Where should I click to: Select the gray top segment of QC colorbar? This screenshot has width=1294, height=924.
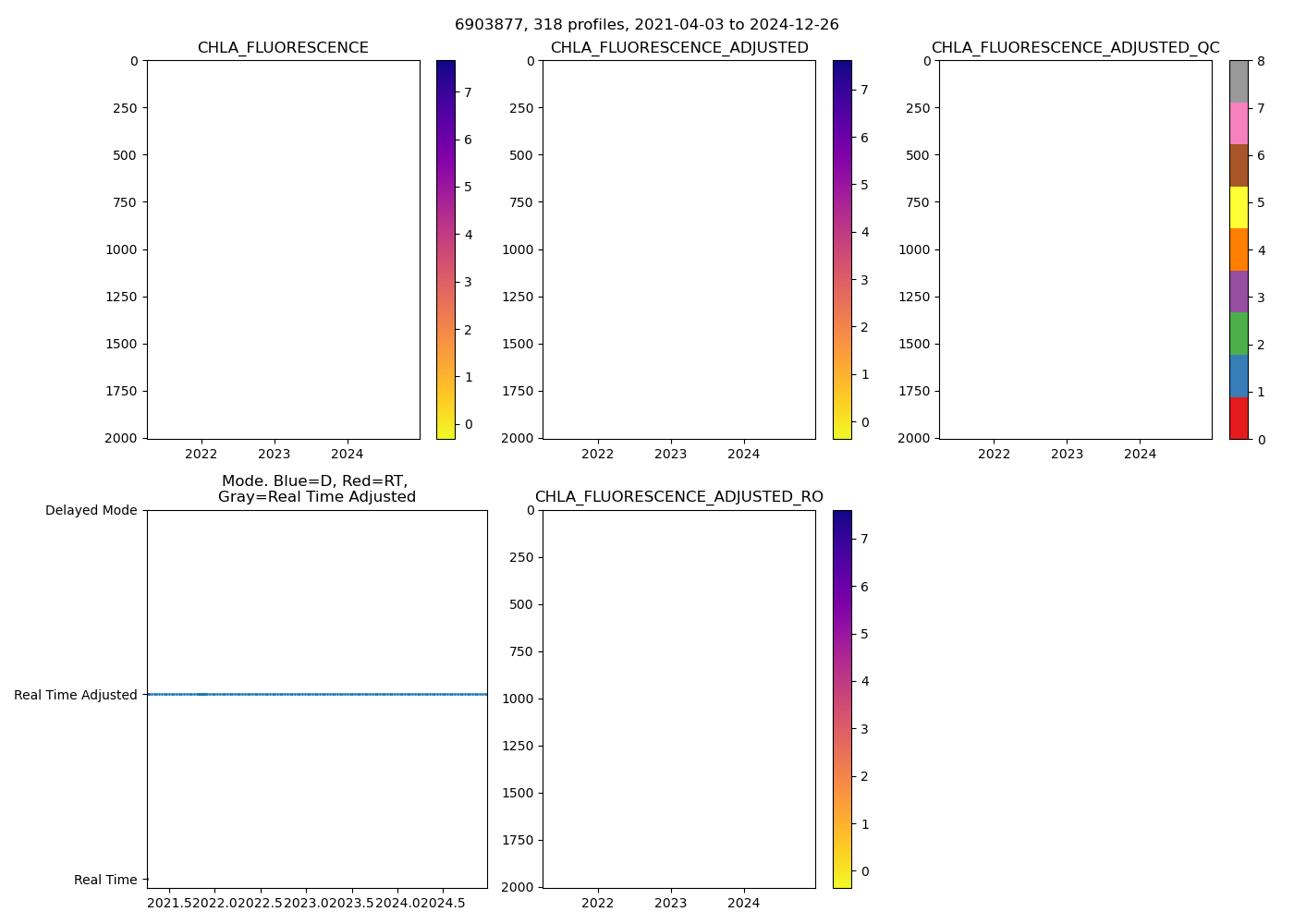(1239, 81)
